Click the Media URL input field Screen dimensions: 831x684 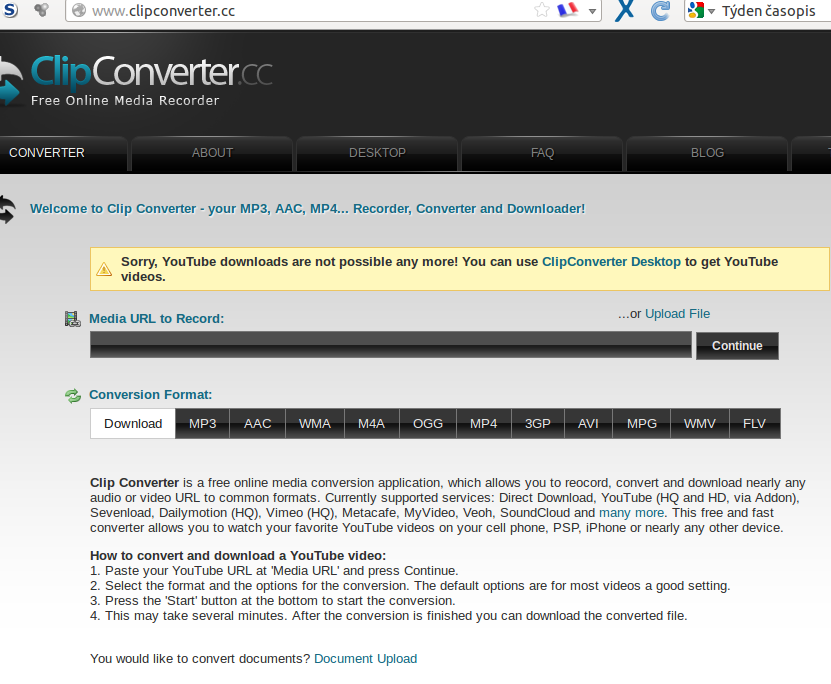tap(390, 345)
